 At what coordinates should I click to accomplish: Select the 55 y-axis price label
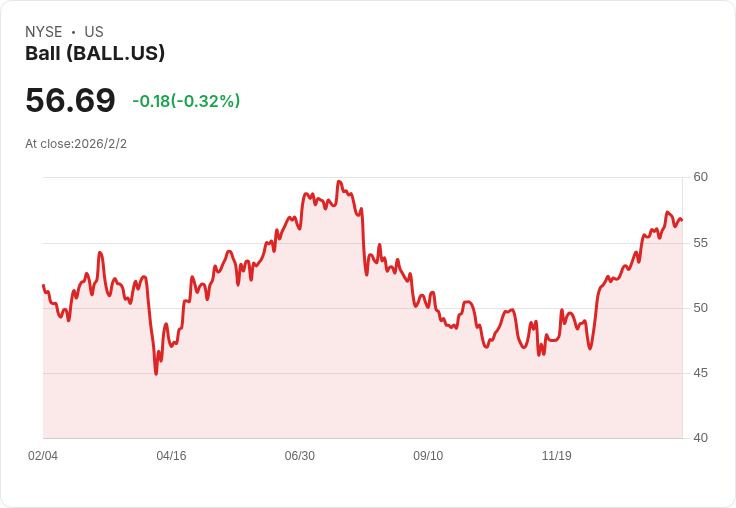701,242
